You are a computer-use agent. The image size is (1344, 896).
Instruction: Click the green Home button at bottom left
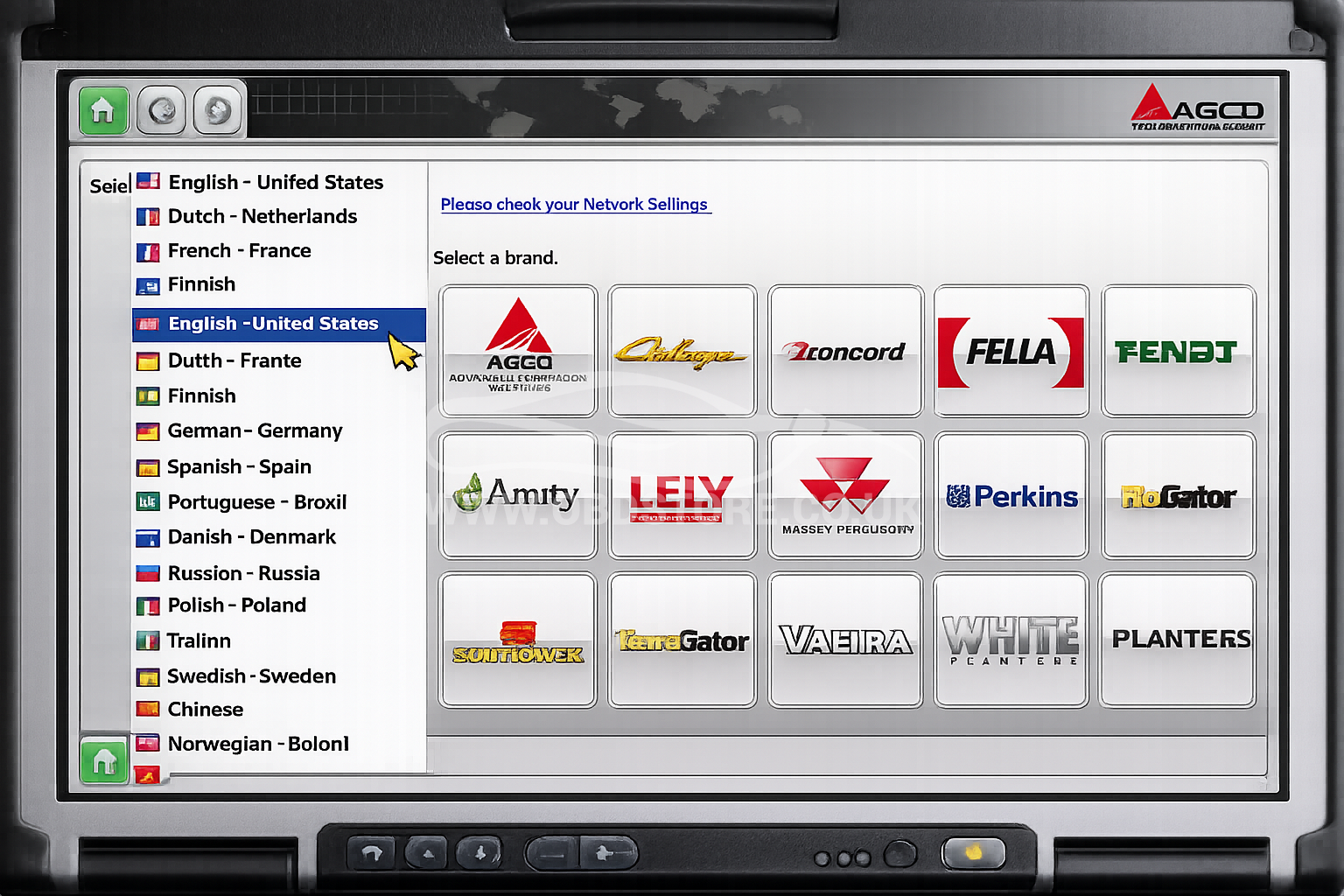tap(104, 760)
